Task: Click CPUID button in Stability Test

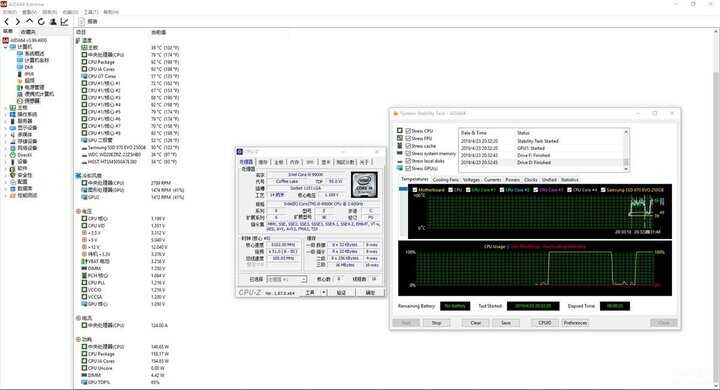Action: click(545, 323)
